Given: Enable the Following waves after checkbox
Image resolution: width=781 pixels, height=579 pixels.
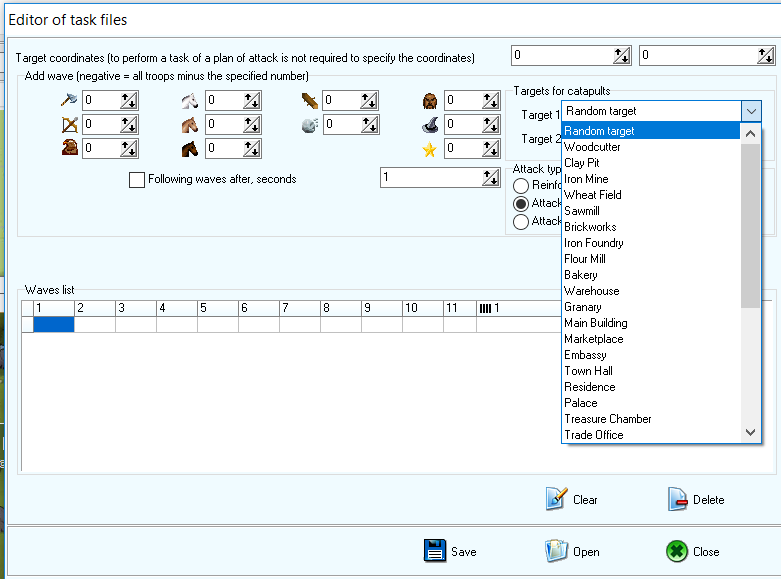Looking at the screenshot, I should point(137,180).
